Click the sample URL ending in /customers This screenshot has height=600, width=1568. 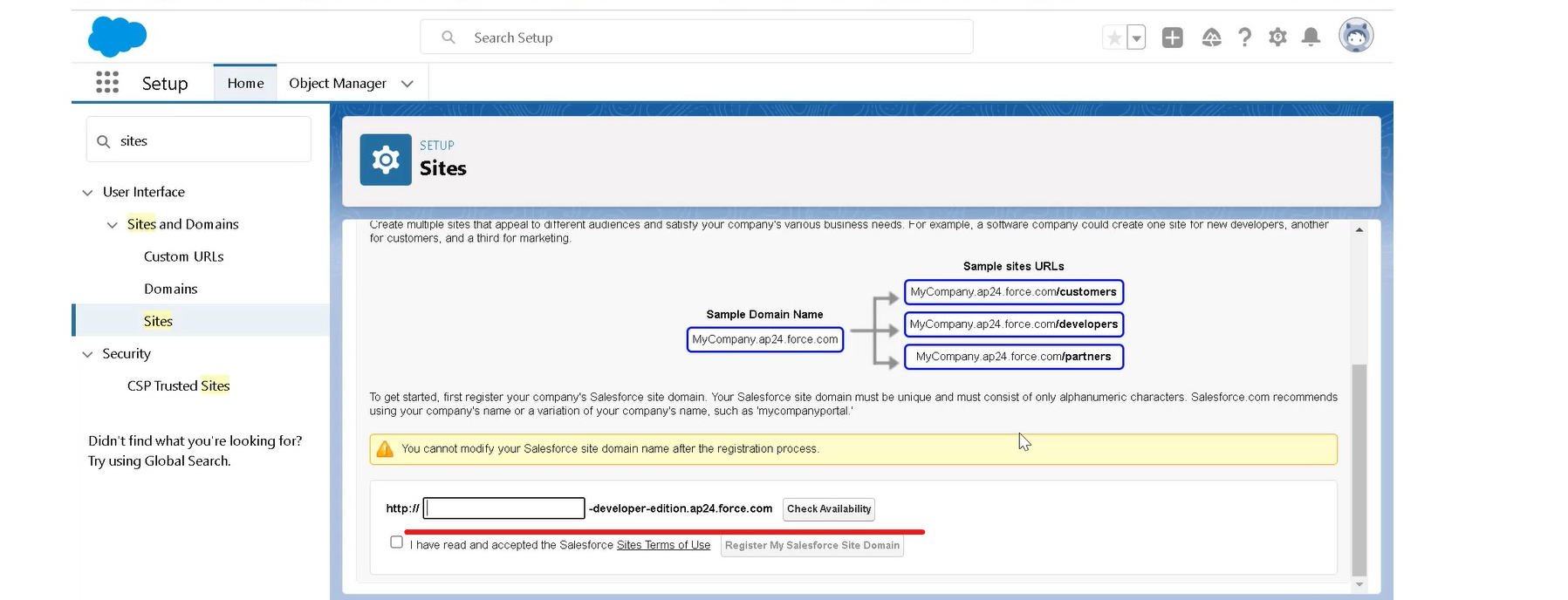tap(1014, 292)
